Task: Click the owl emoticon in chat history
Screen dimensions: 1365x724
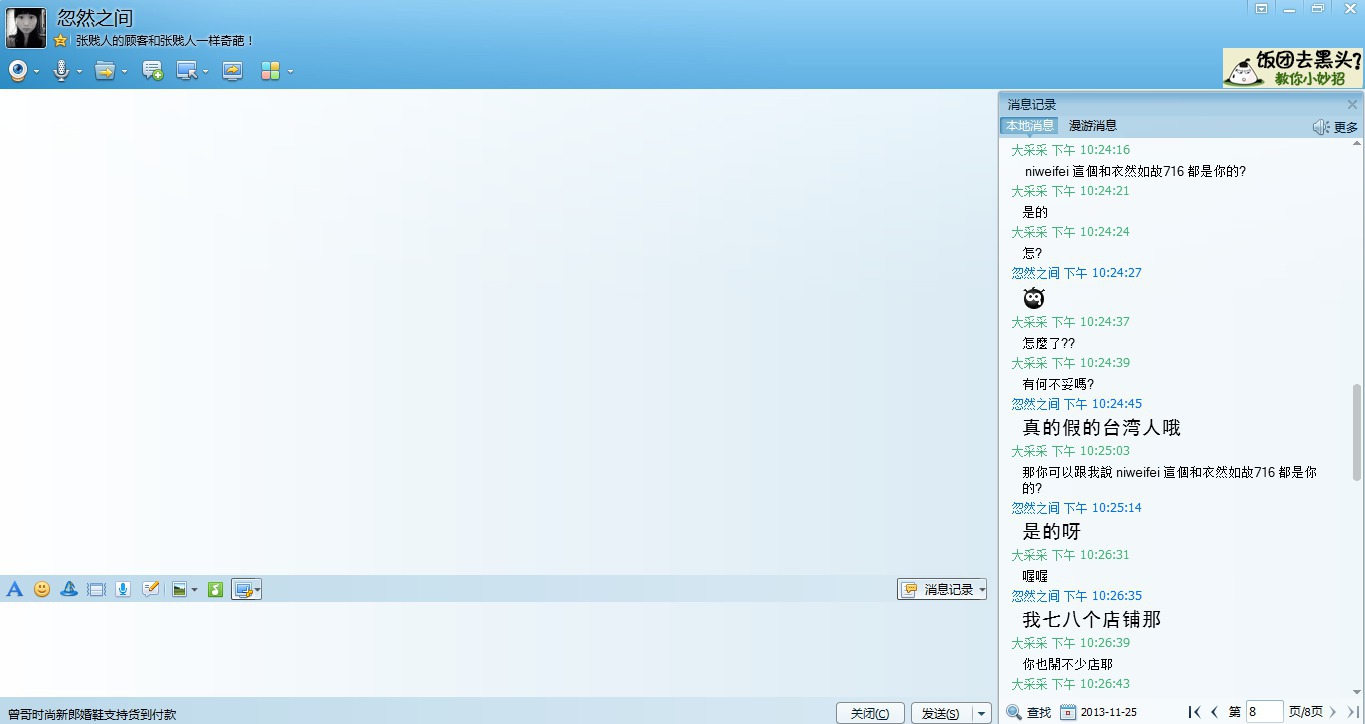Action: click(x=1034, y=298)
